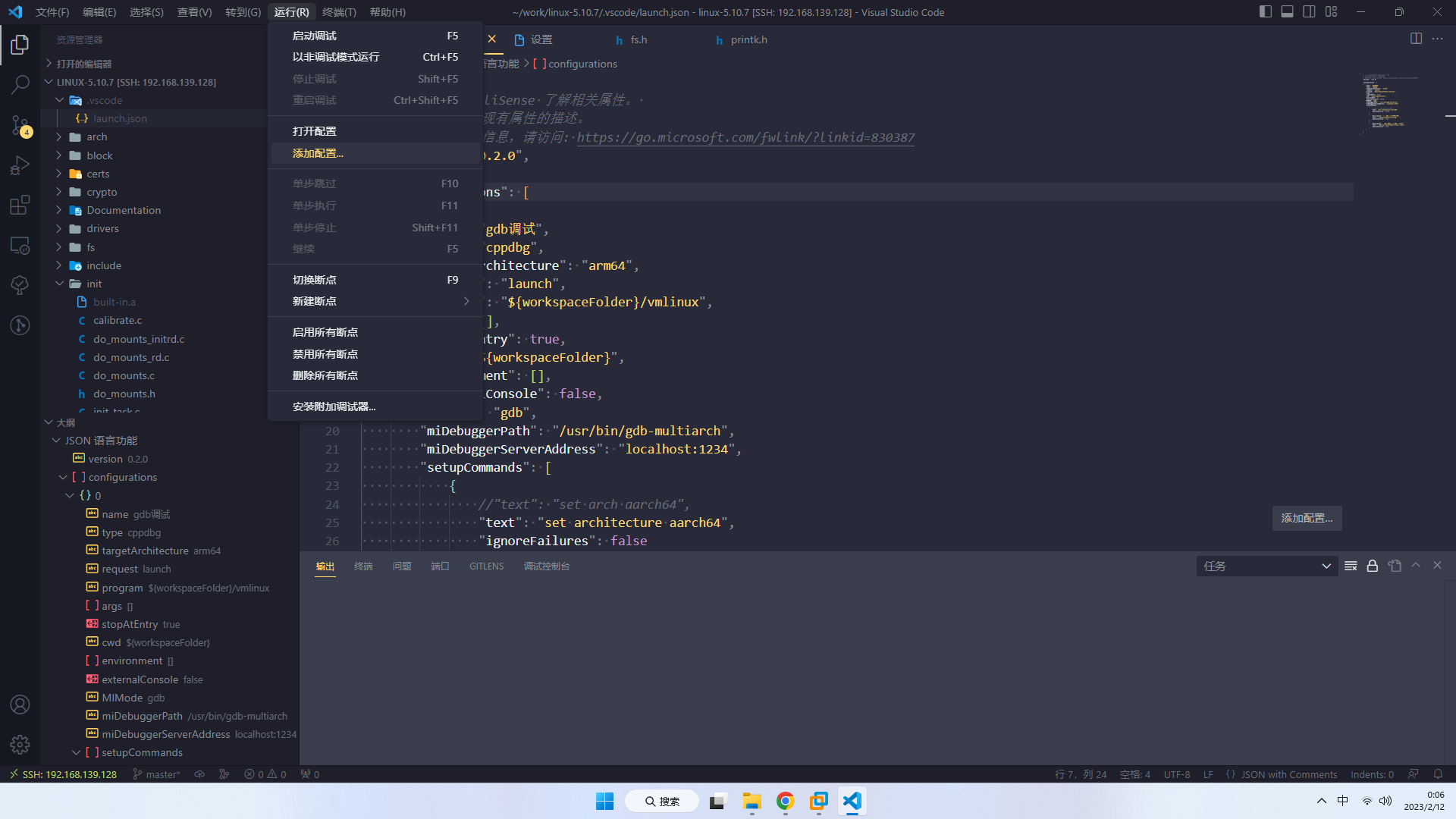Open Chrome from the taskbar
Screen dimensions: 1456x819
785,801
